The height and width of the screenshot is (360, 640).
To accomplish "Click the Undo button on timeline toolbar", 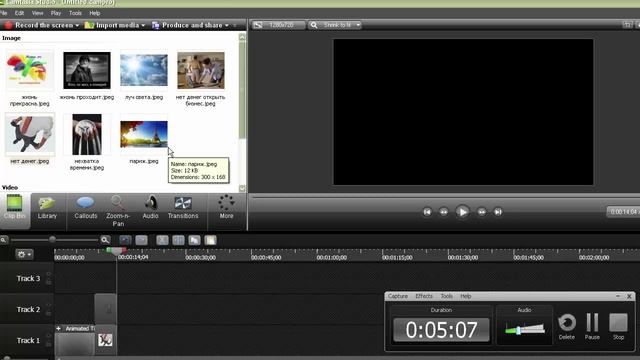I will (x=125, y=240).
